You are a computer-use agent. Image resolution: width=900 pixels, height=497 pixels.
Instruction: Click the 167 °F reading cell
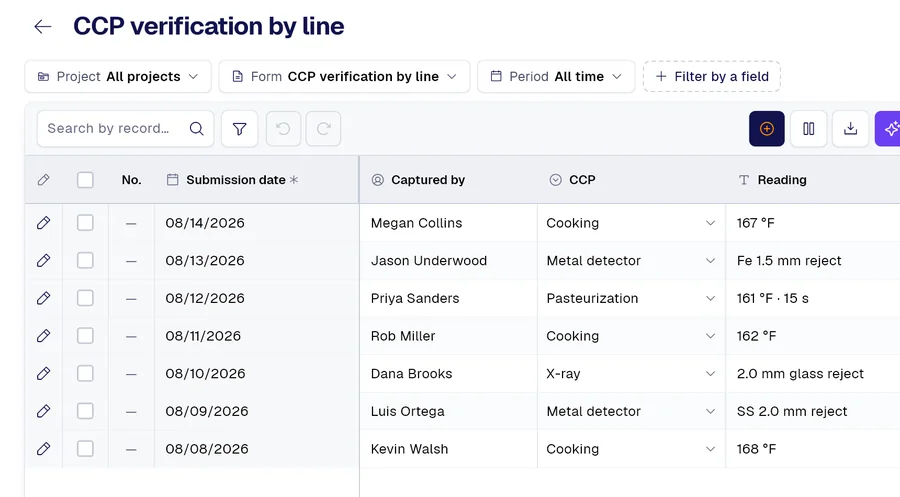(813, 223)
